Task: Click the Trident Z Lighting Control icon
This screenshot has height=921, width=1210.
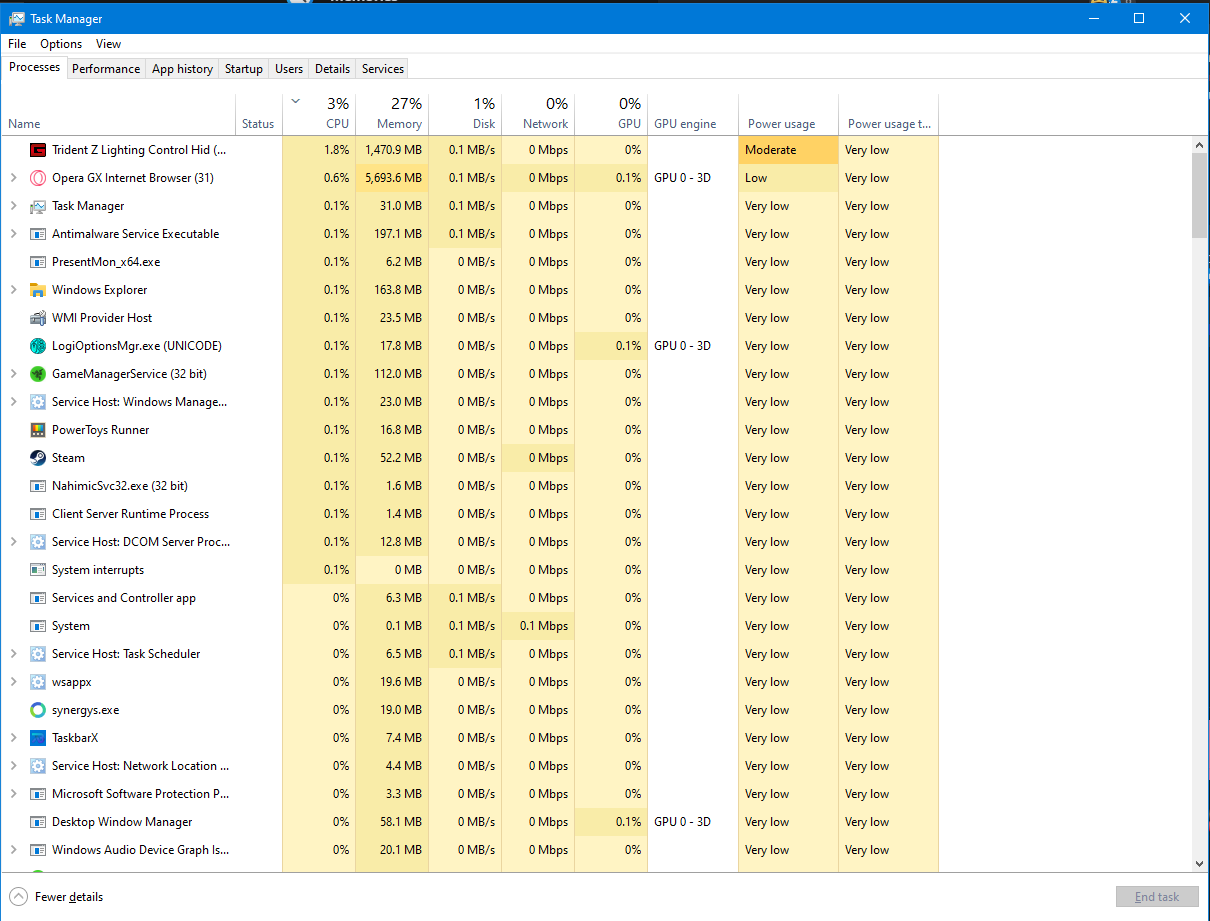Action: pos(38,150)
